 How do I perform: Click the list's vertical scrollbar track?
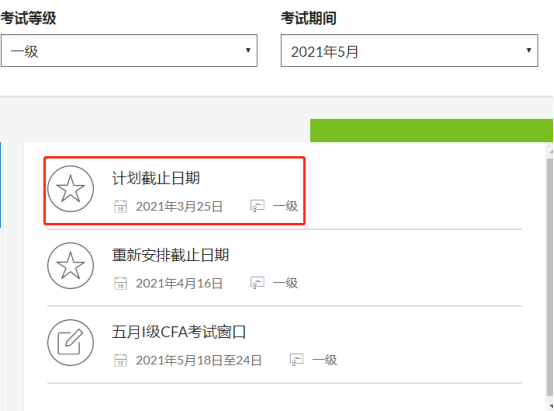pos(550,276)
